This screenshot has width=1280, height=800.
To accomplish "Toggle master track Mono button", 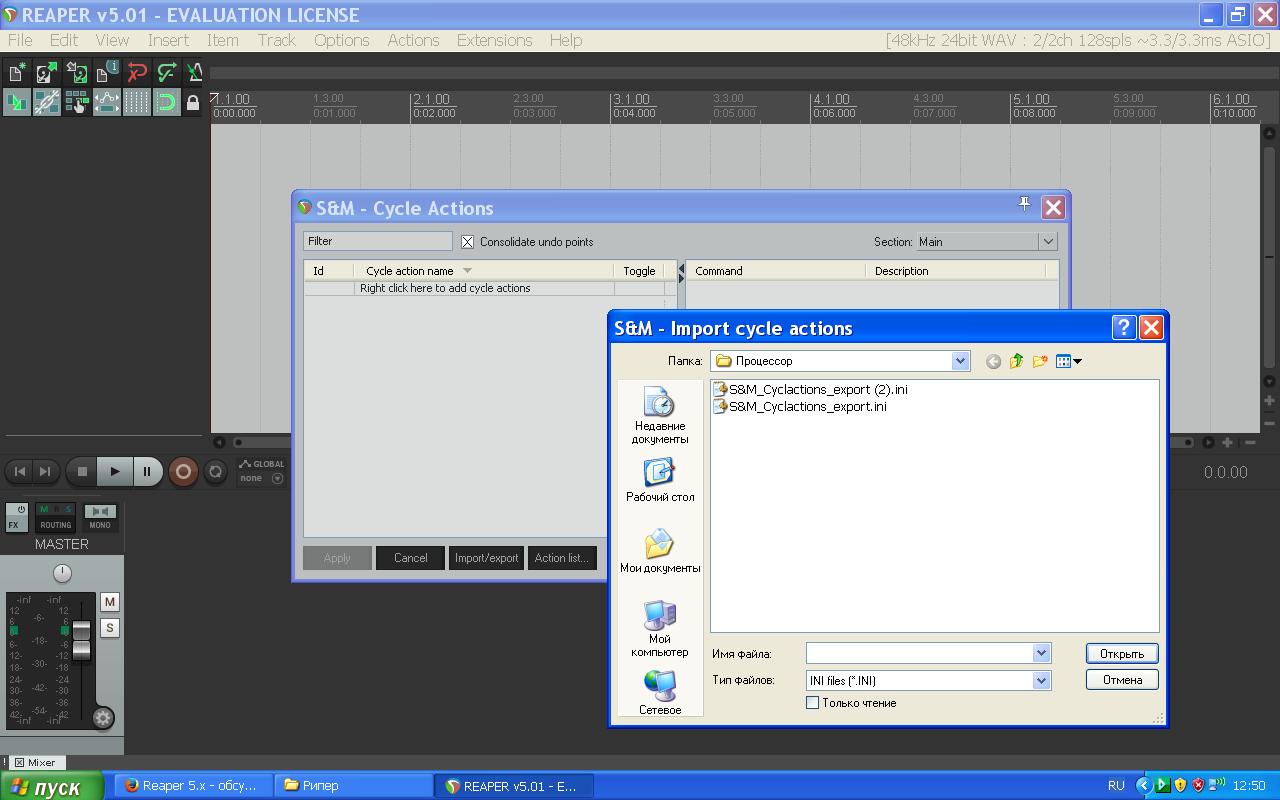I will [x=100, y=517].
